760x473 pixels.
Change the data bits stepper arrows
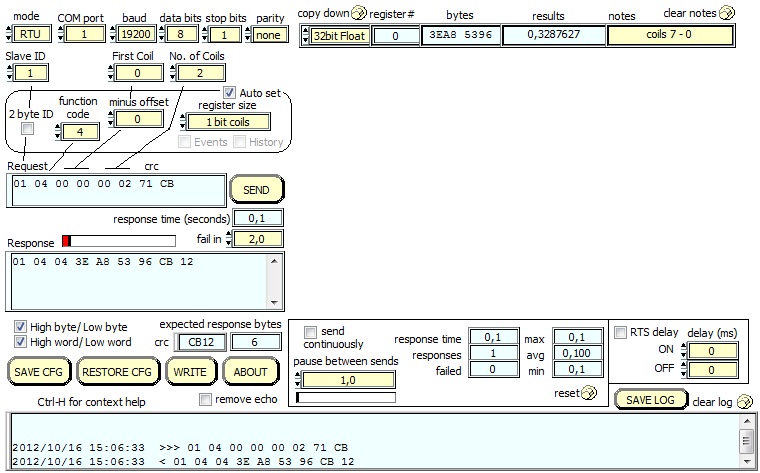(161, 34)
